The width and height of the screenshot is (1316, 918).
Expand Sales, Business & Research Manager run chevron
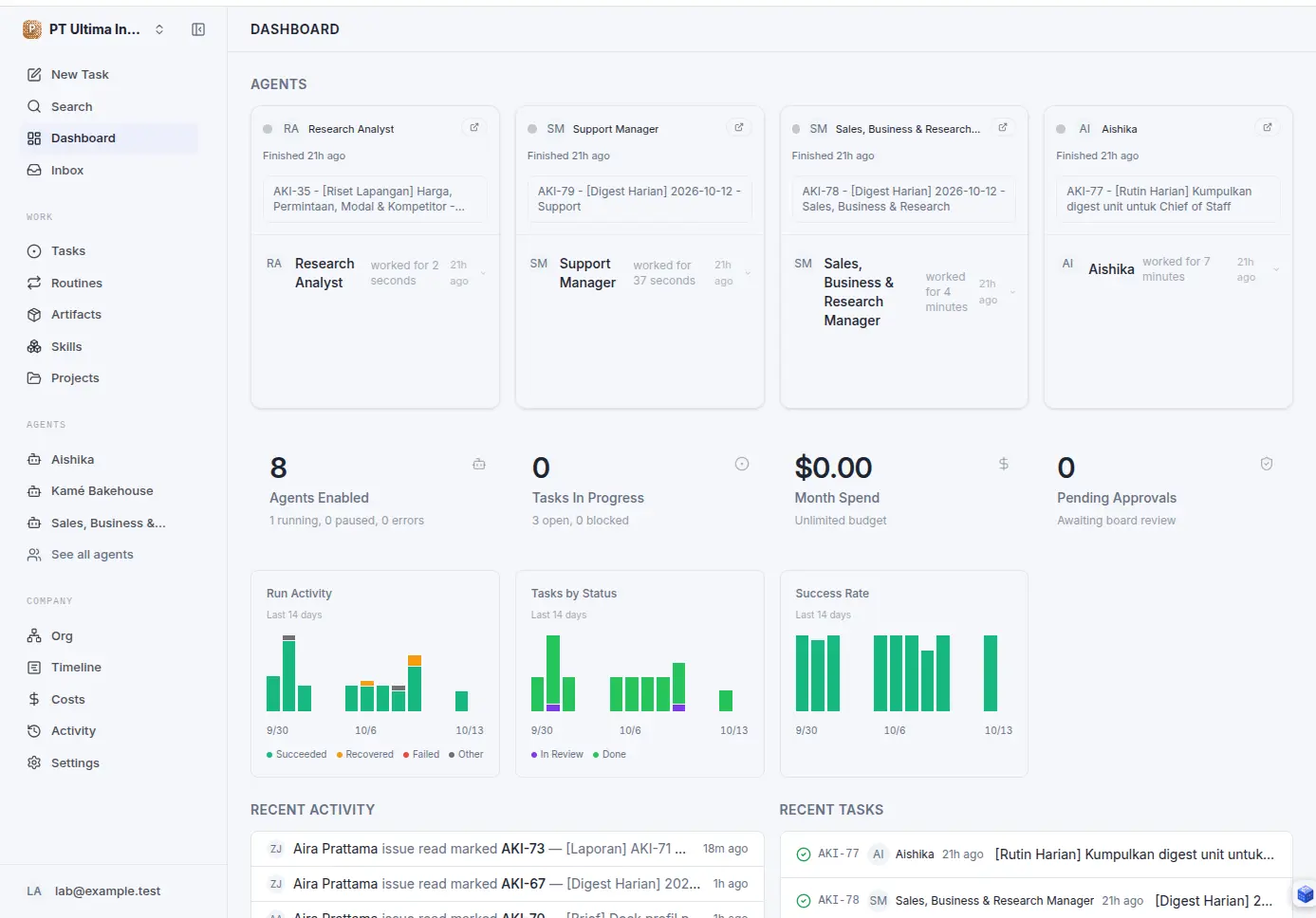1012,292
